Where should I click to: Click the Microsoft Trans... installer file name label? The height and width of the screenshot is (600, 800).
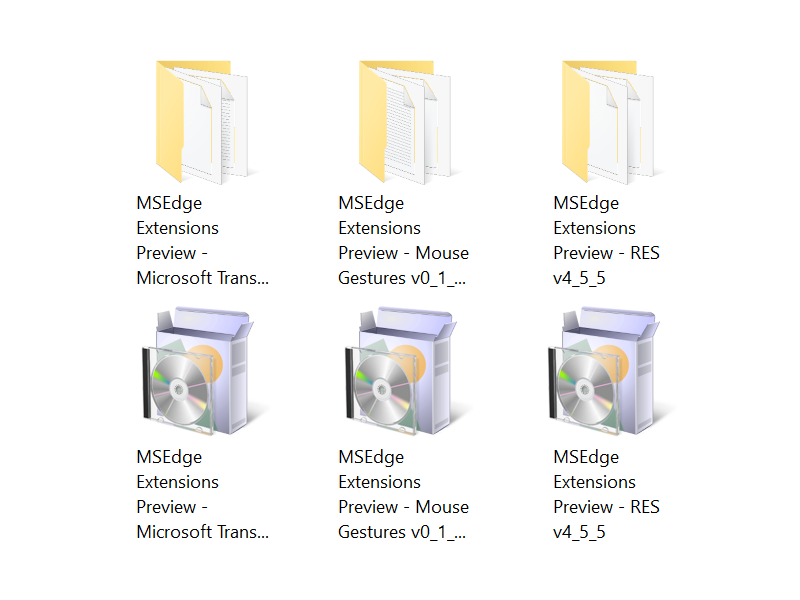tap(203, 494)
